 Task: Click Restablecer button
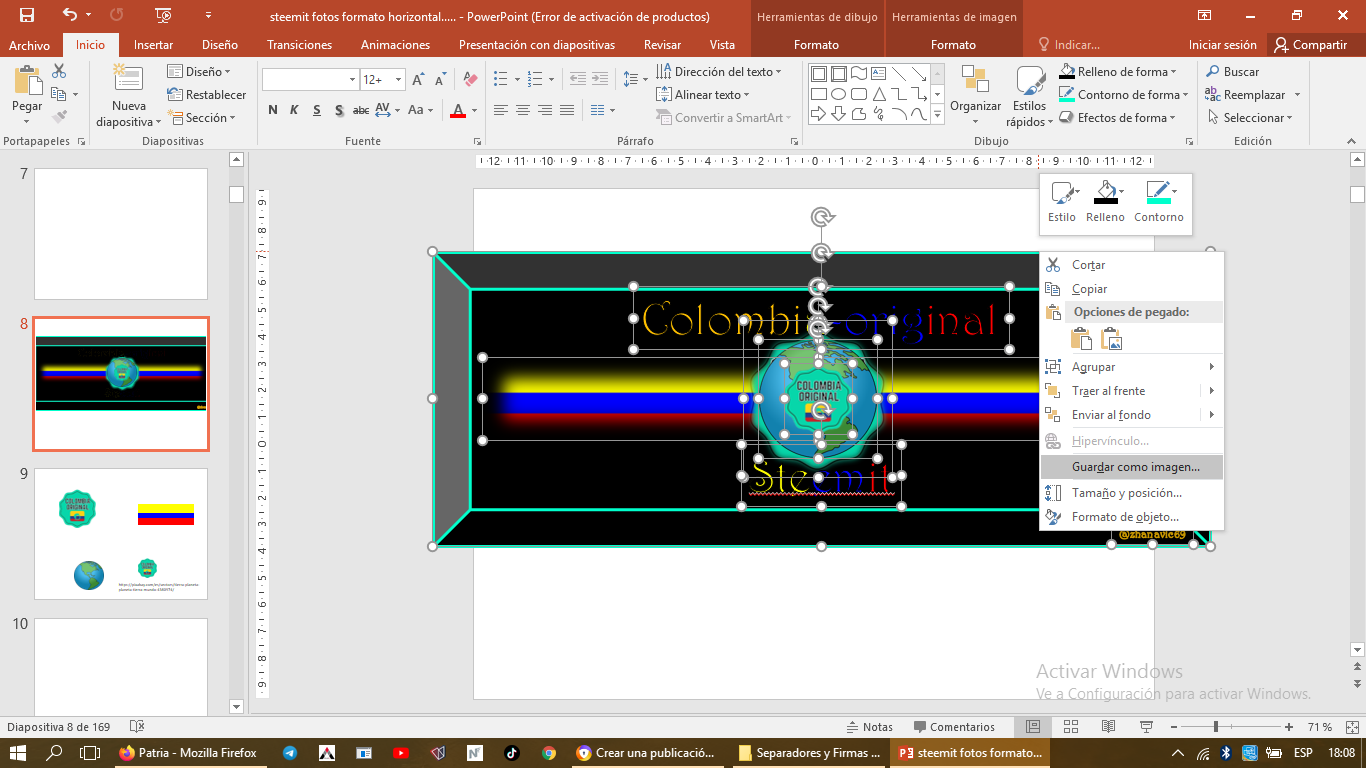pos(207,94)
